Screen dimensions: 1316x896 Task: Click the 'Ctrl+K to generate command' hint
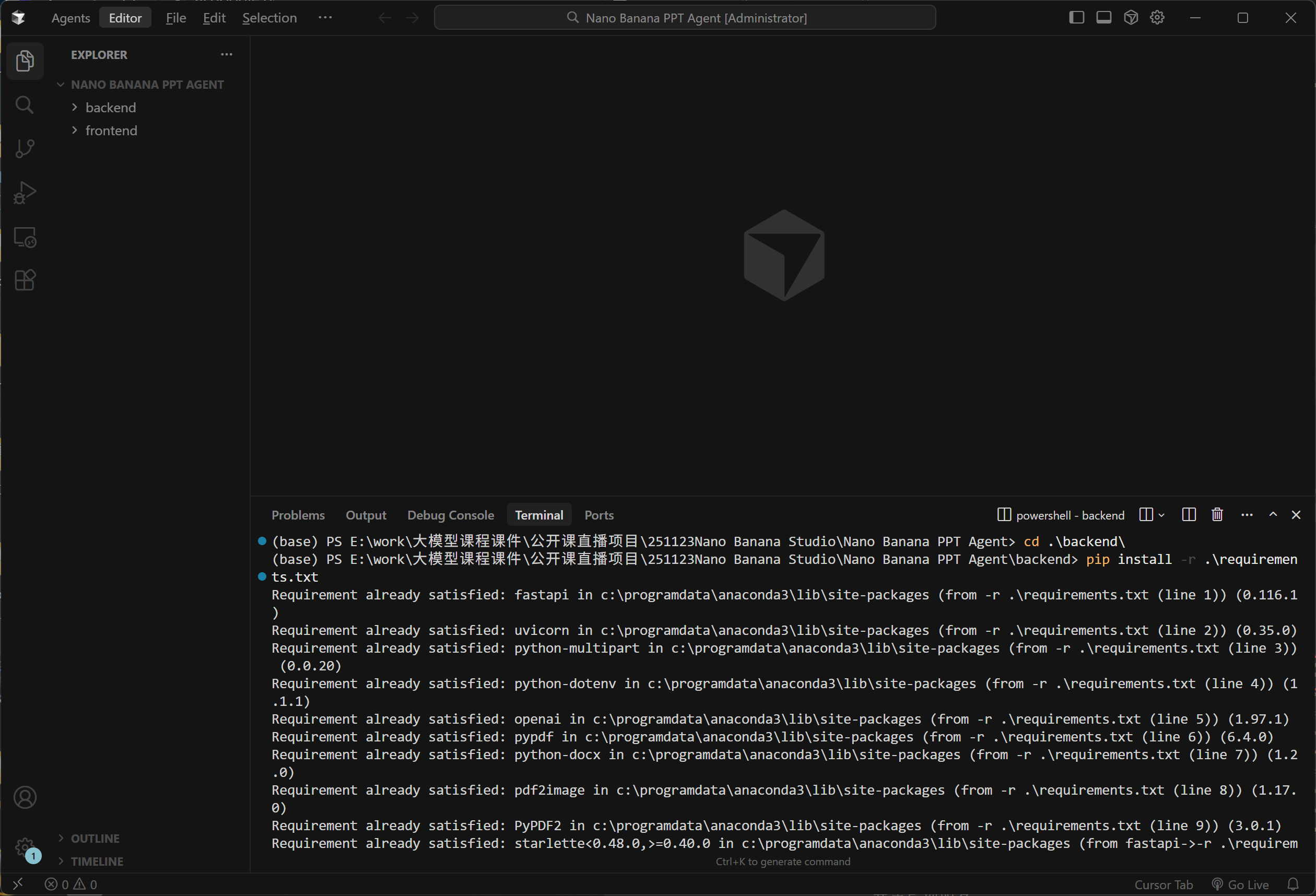(783, 862)
